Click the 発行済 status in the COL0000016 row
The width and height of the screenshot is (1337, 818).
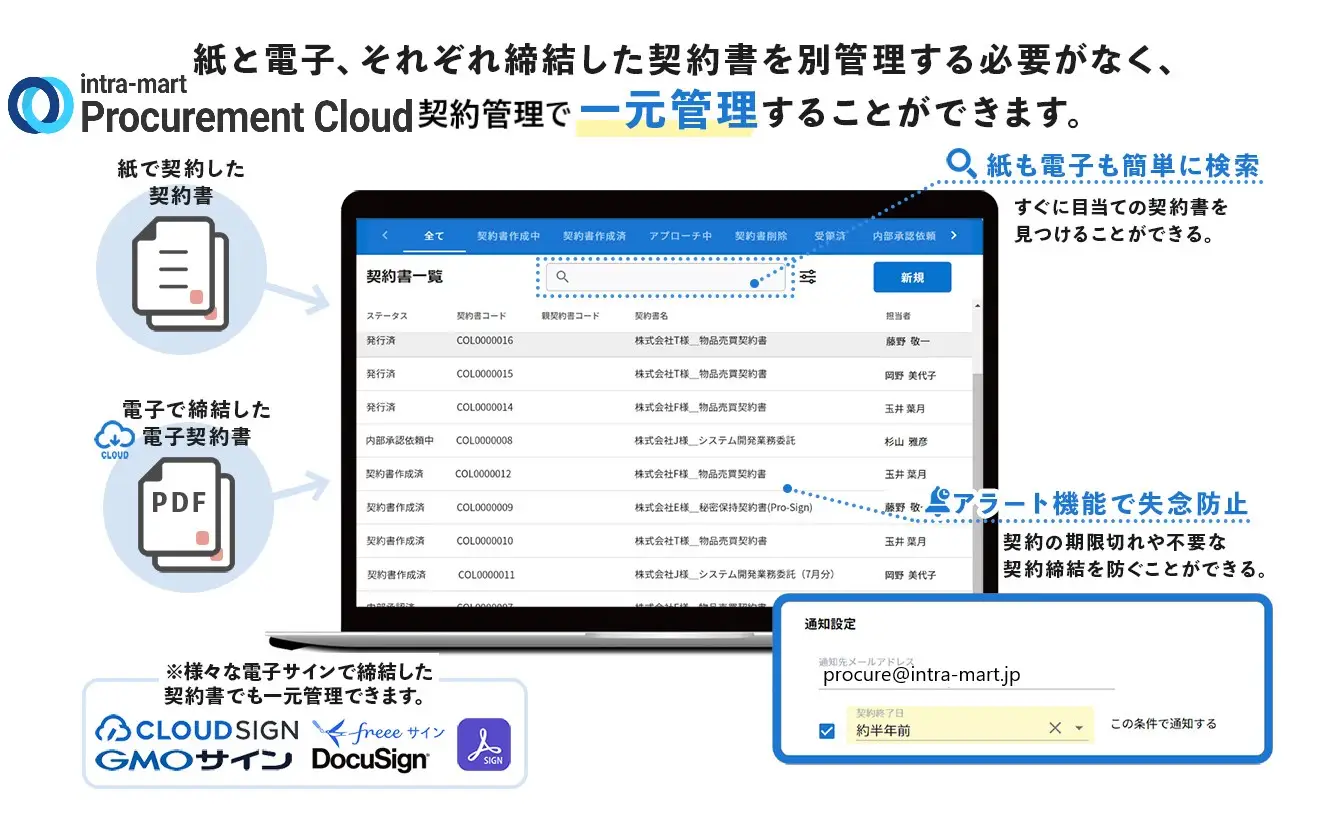pos(380,341)
